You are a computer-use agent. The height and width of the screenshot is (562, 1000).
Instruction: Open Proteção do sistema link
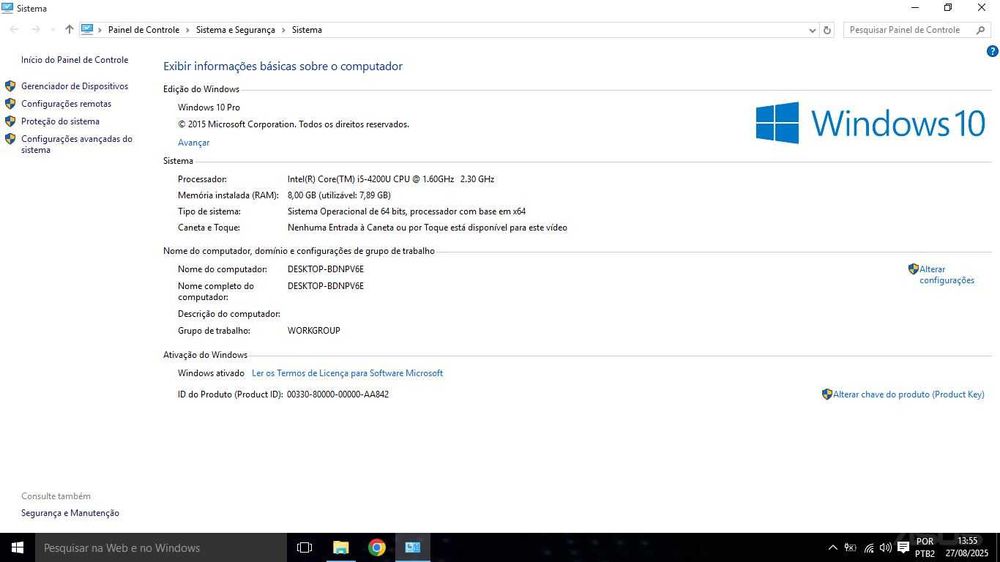coord(60,121)
